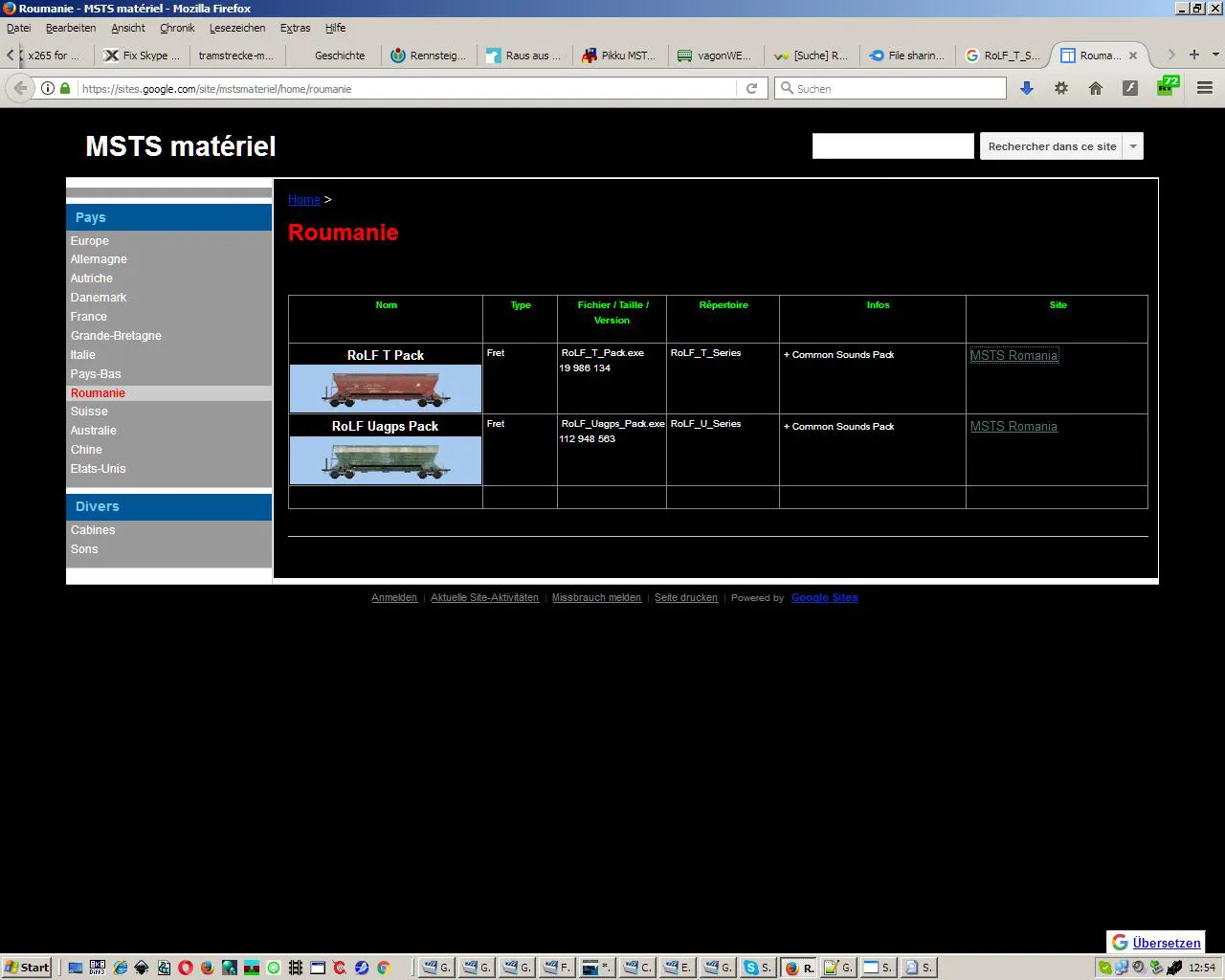The image size is (1225, 980).
Task: Open MSTS Romania link for RoLF Uagps
Action: click(x=1013, y=427)
